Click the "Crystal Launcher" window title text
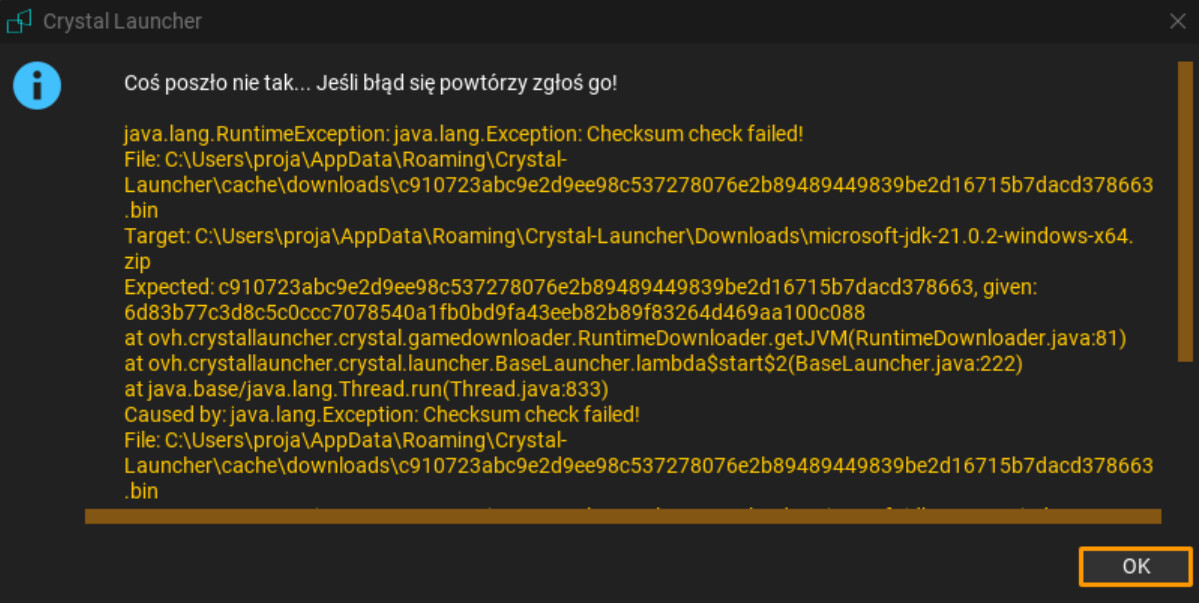The image size is (1199, 603). point(121,21)
